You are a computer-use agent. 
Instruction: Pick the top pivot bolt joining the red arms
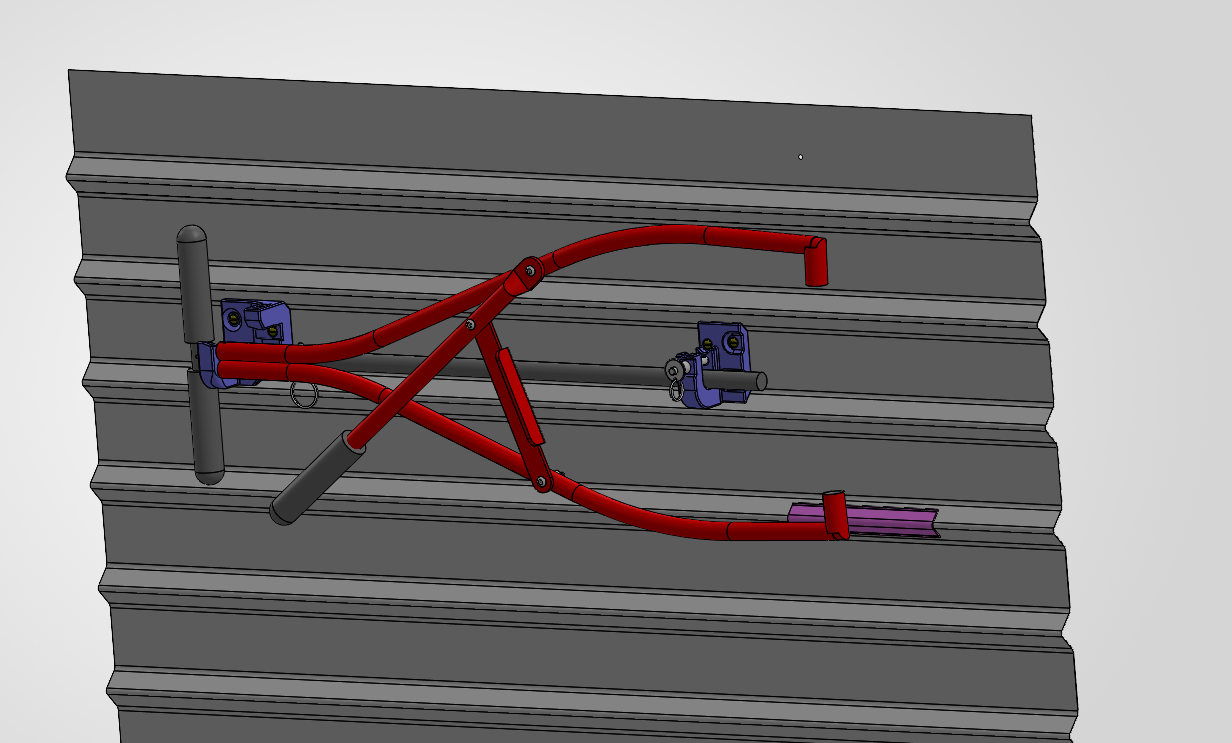click(529, 269)
